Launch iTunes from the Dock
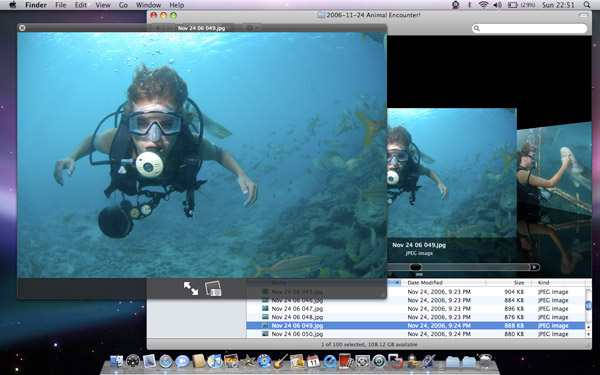Image resolution: width=600 pixels, height=375 pixels. tap(215, 361)
